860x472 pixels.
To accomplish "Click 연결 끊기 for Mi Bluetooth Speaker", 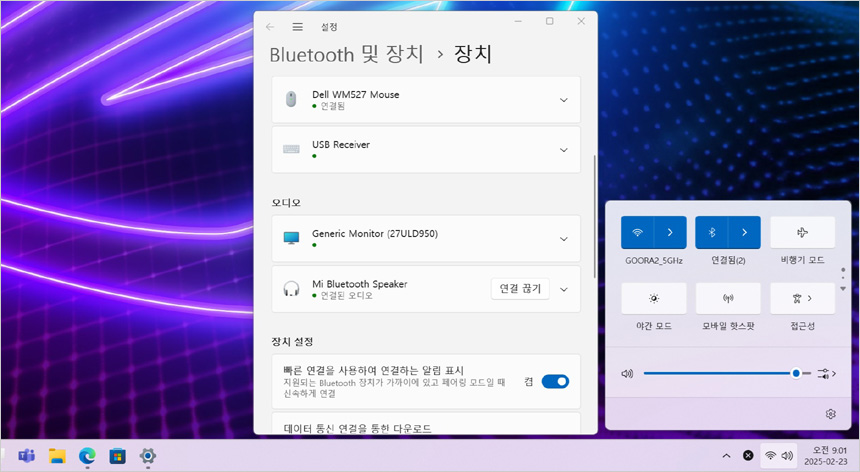I will point(520,289).
